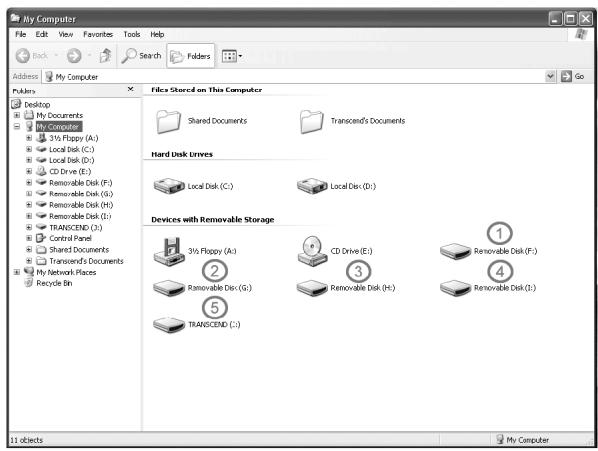Screen dimensions: 598x451
Task: Expand Local Disk (C:) in tree
Action: coord(29,149)
